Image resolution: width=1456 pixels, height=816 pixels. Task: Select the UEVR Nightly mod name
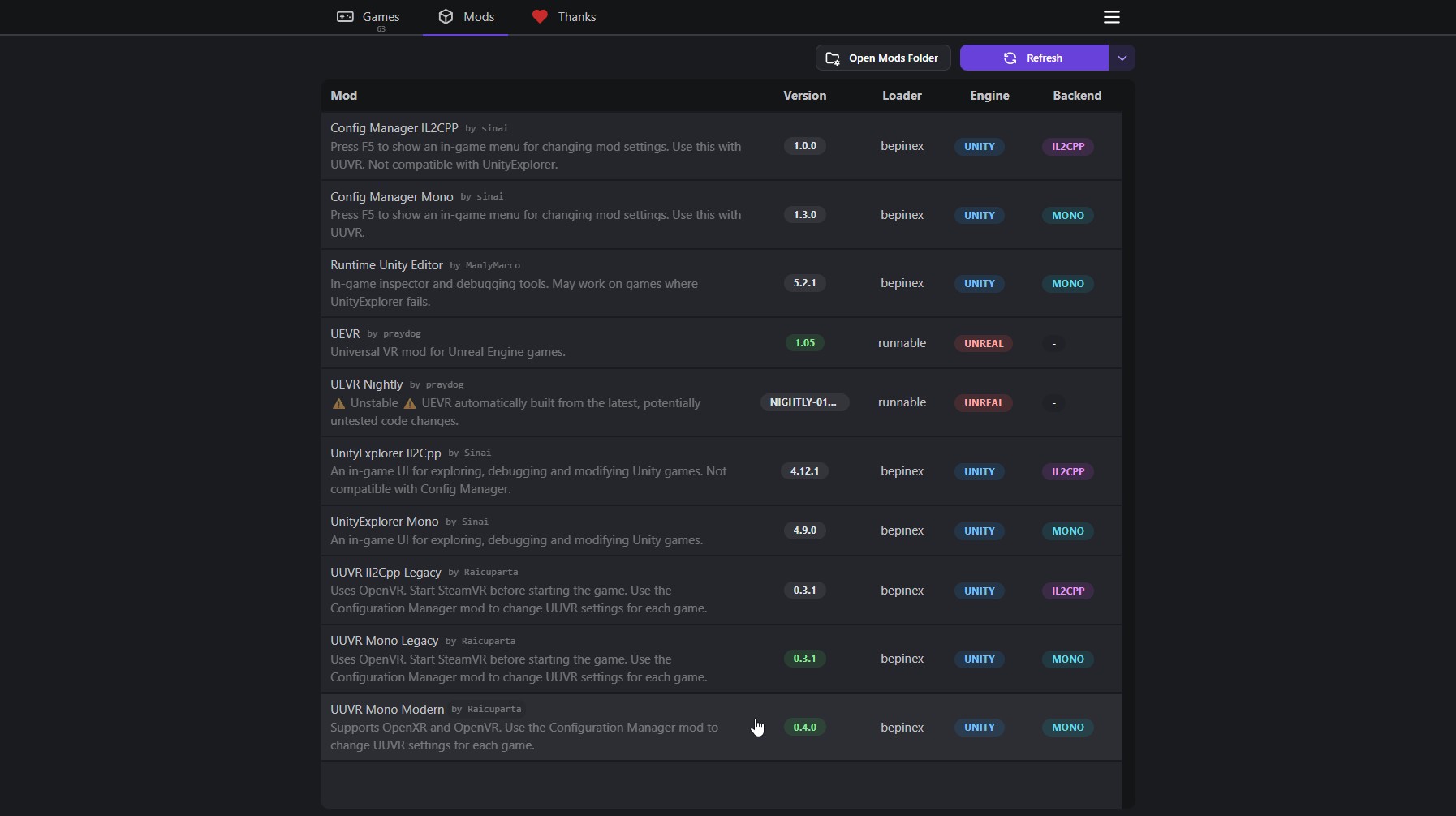coord(366,384)
